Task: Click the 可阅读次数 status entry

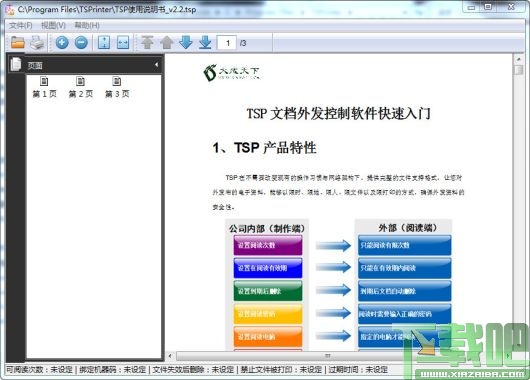Action: [40, 370]
